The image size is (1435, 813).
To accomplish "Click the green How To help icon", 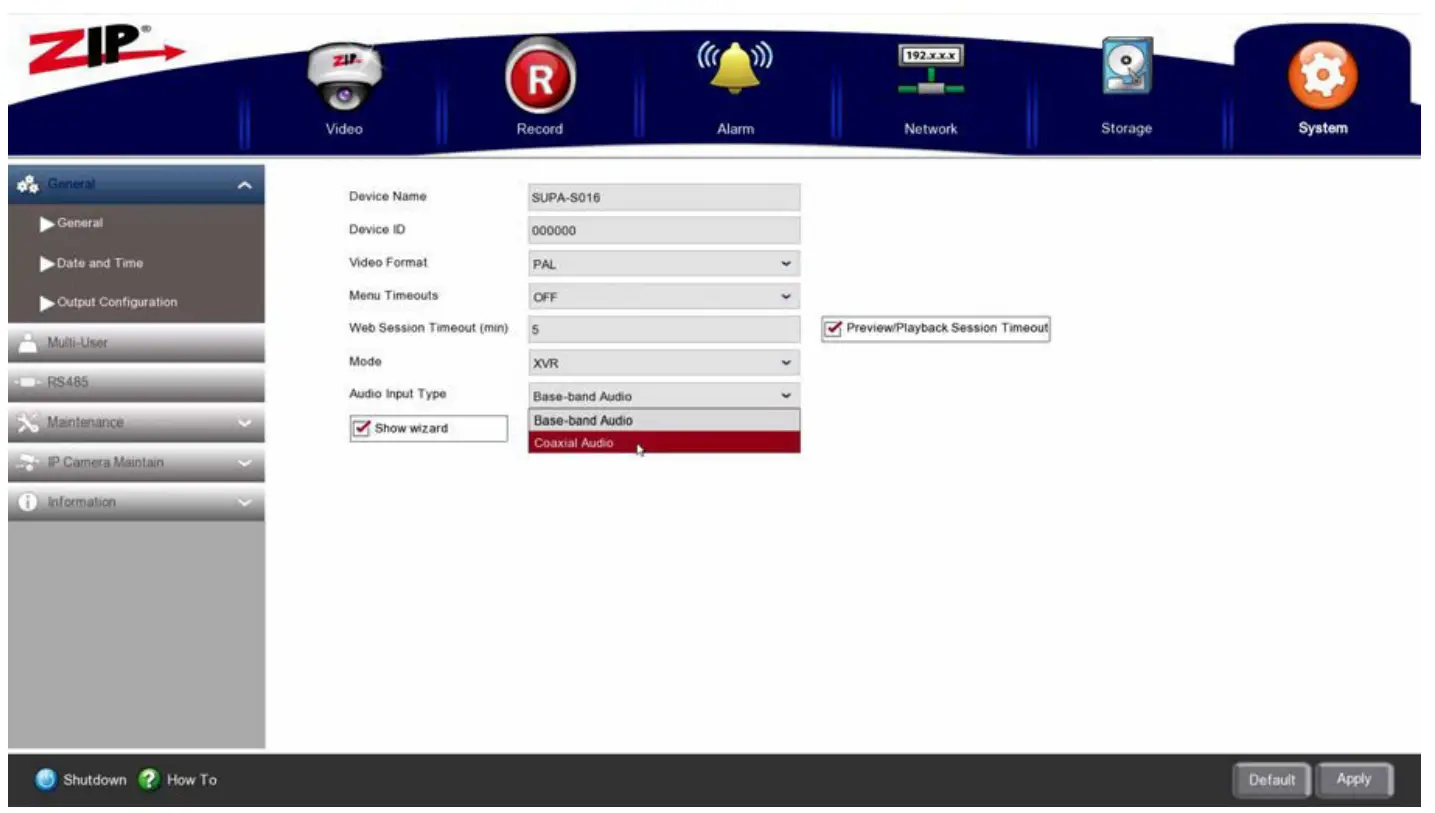I will pos(149,780).
